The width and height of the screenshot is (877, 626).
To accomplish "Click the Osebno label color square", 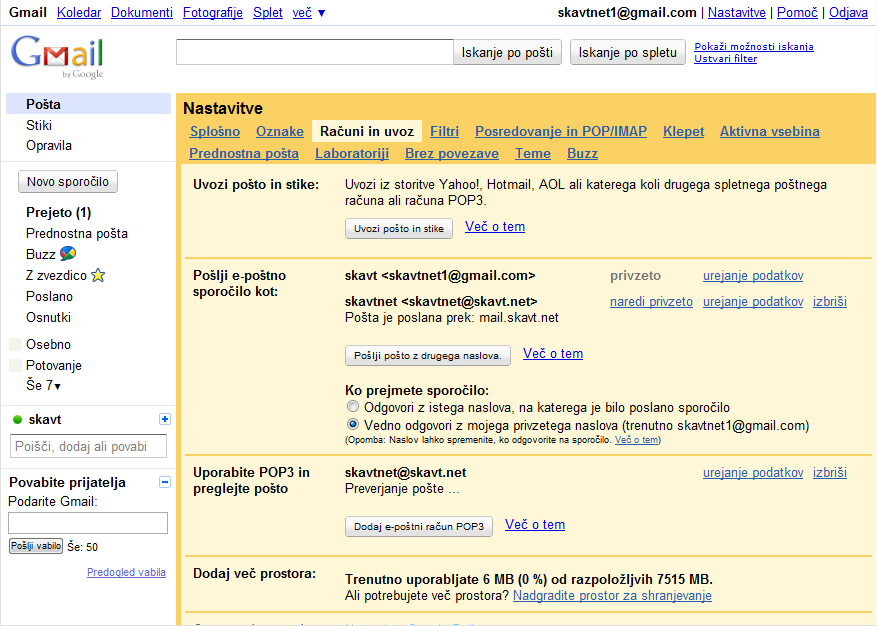I will point(16,344).
